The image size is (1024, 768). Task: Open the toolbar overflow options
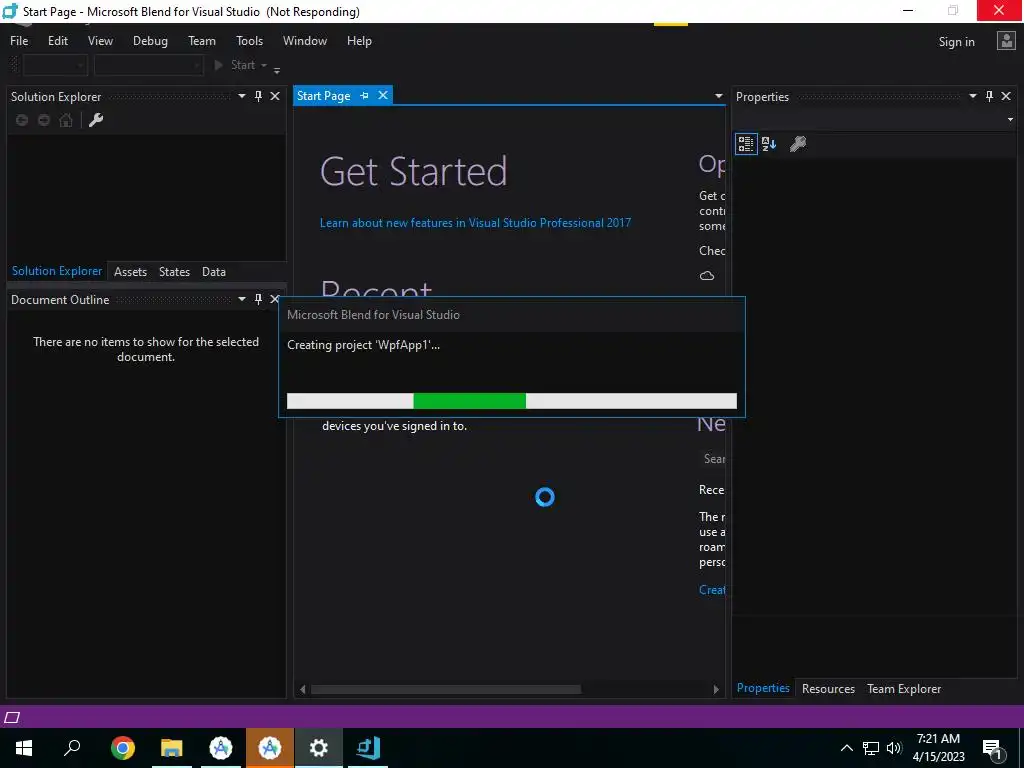tap(277, 69)
